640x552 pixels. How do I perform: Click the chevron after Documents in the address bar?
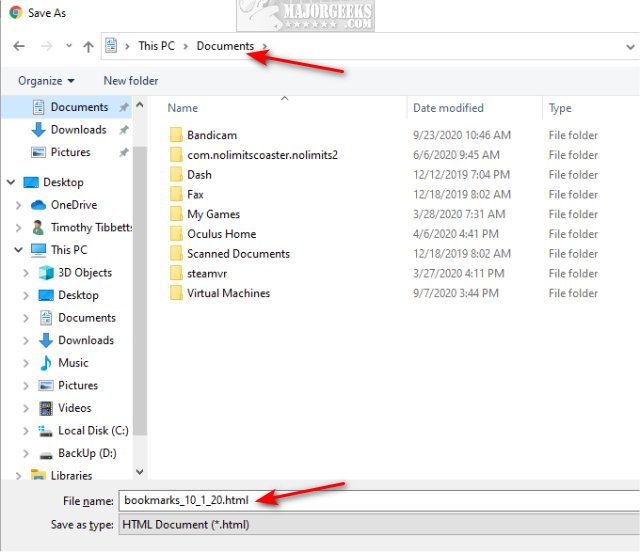click(x=265, y=46)
